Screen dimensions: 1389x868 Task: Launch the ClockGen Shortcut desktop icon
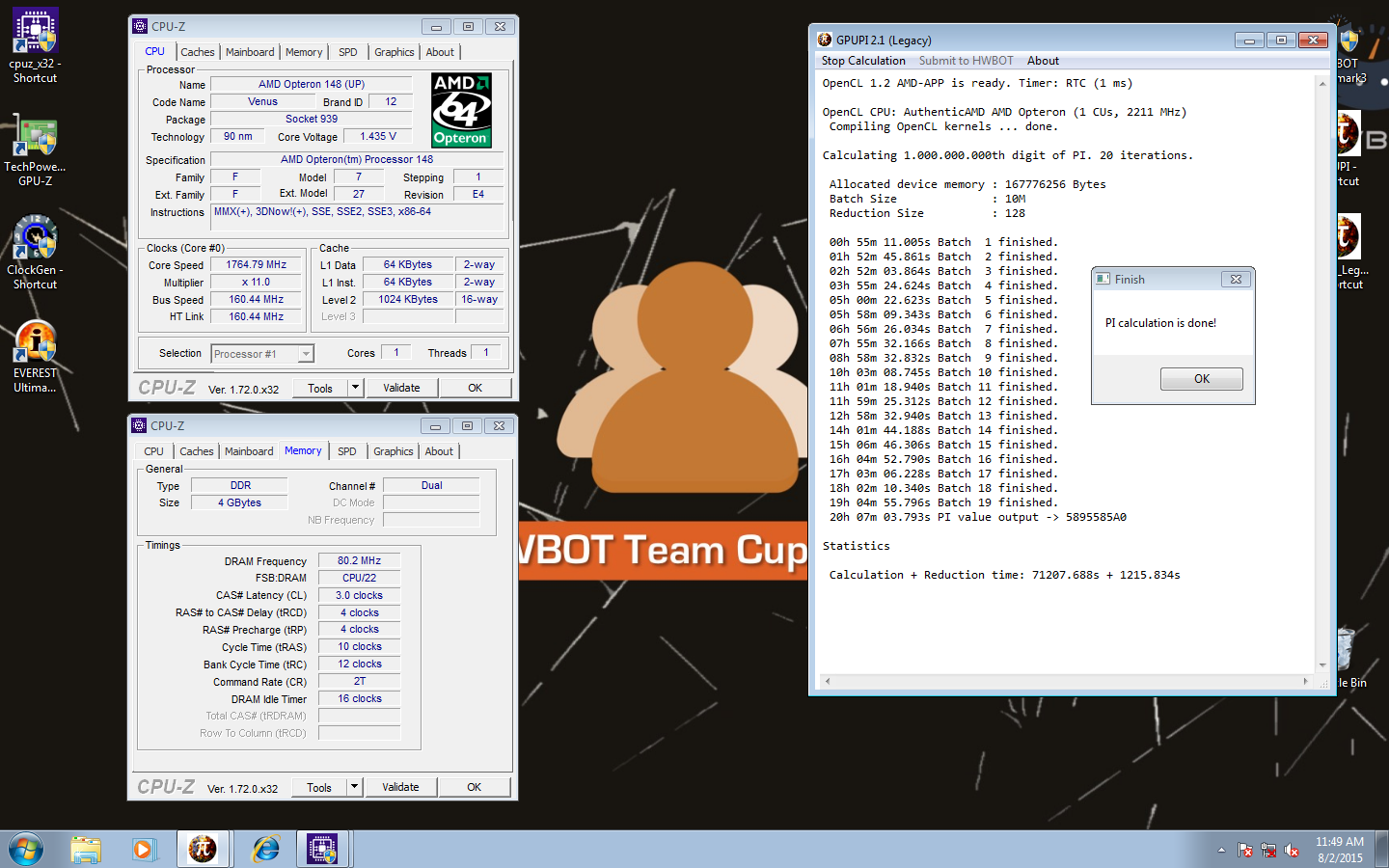[36, 253]
